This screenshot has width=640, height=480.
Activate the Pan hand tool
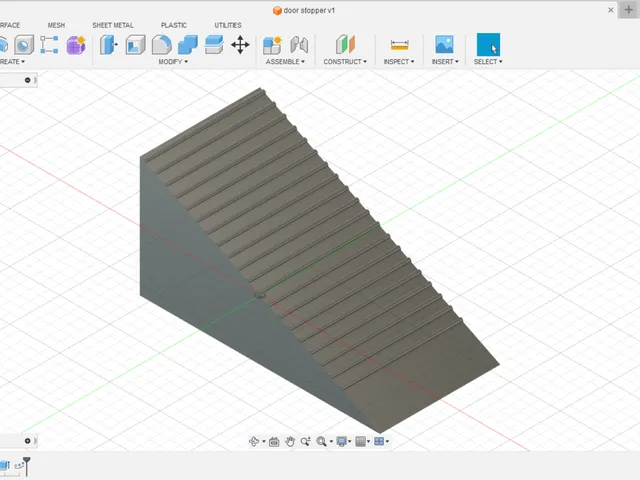point(290,442)
